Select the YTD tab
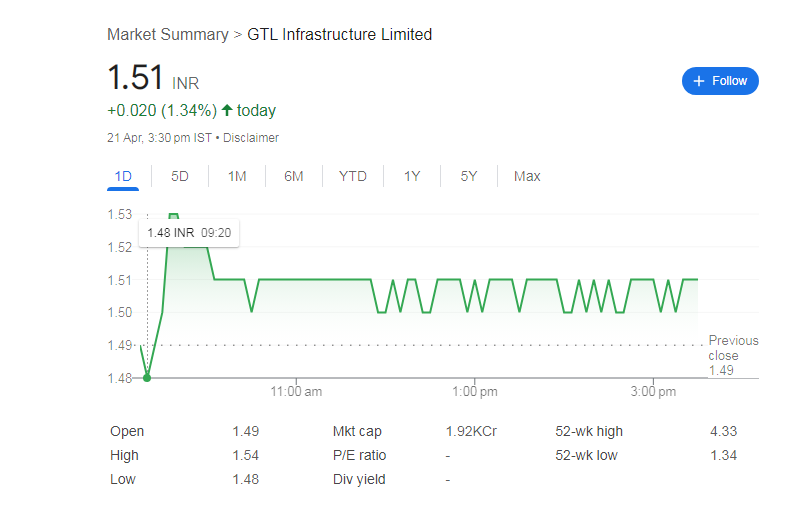Image resolution: width=805 pixels, height=510 pixels. click(353, 177)
